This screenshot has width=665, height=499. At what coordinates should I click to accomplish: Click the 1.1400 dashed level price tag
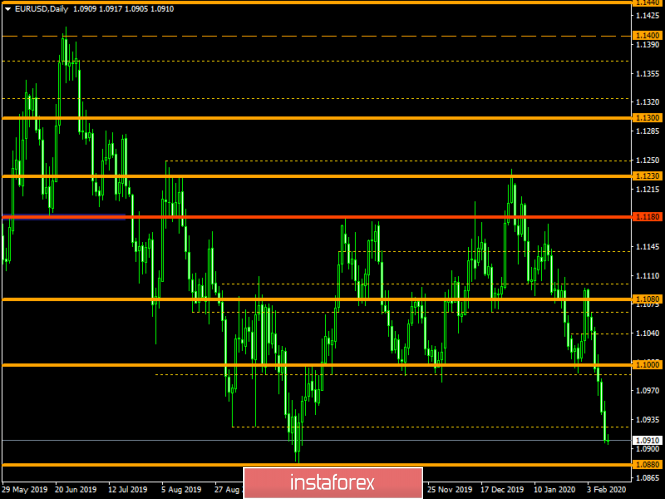645,35
